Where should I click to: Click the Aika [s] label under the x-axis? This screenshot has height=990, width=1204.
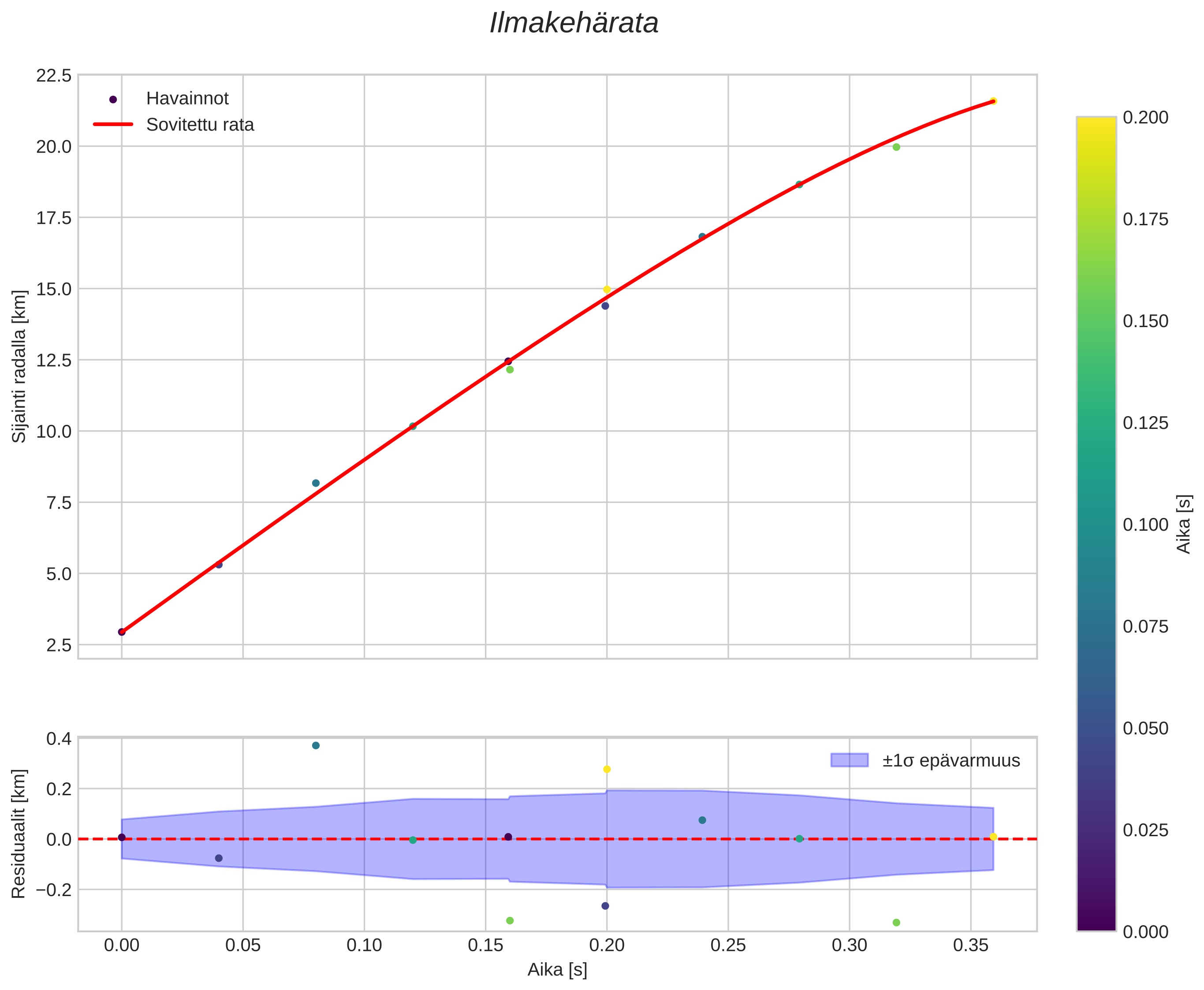(557, 969)
